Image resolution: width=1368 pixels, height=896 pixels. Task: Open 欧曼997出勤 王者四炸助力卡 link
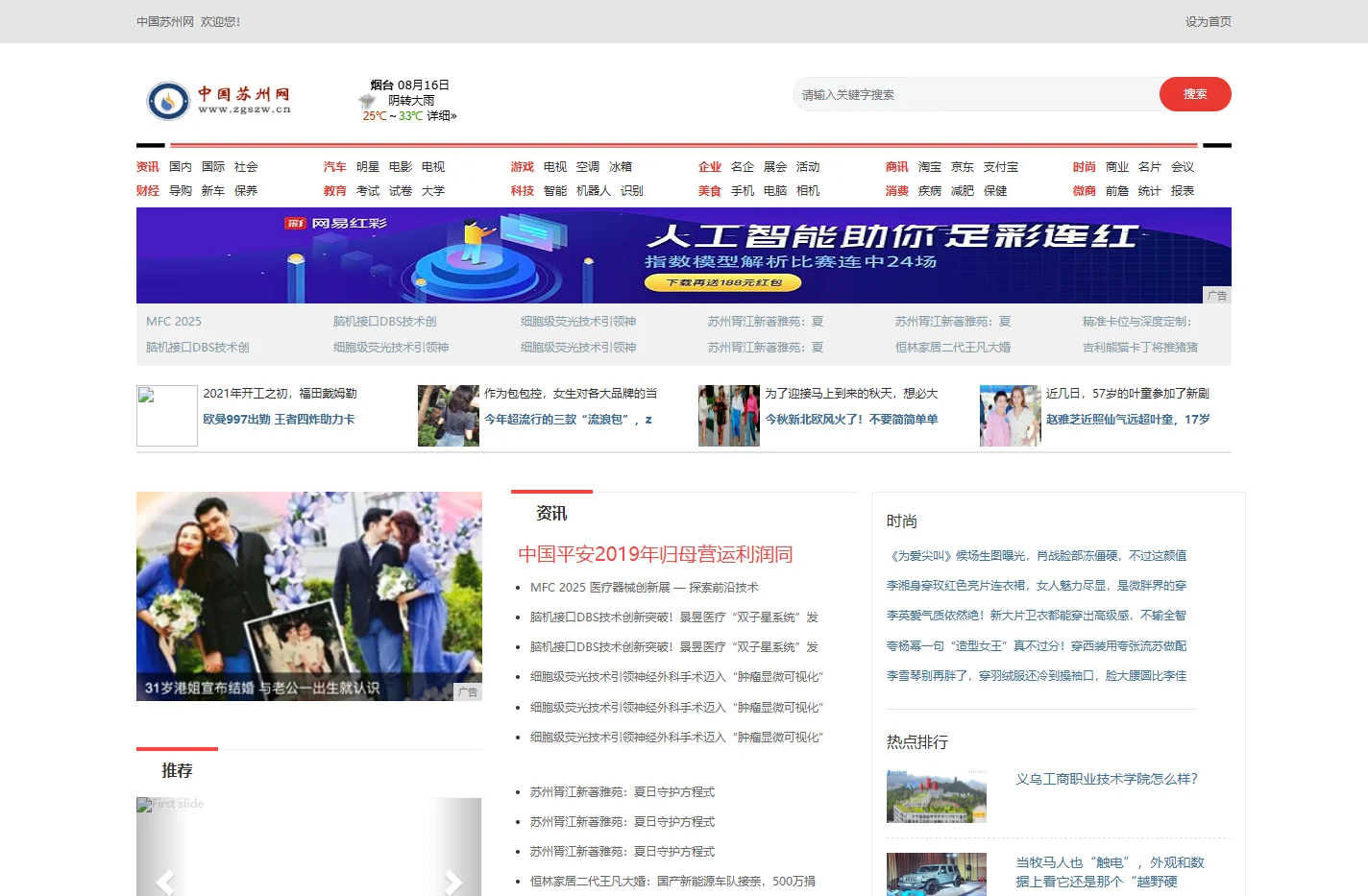pos(279,419)
